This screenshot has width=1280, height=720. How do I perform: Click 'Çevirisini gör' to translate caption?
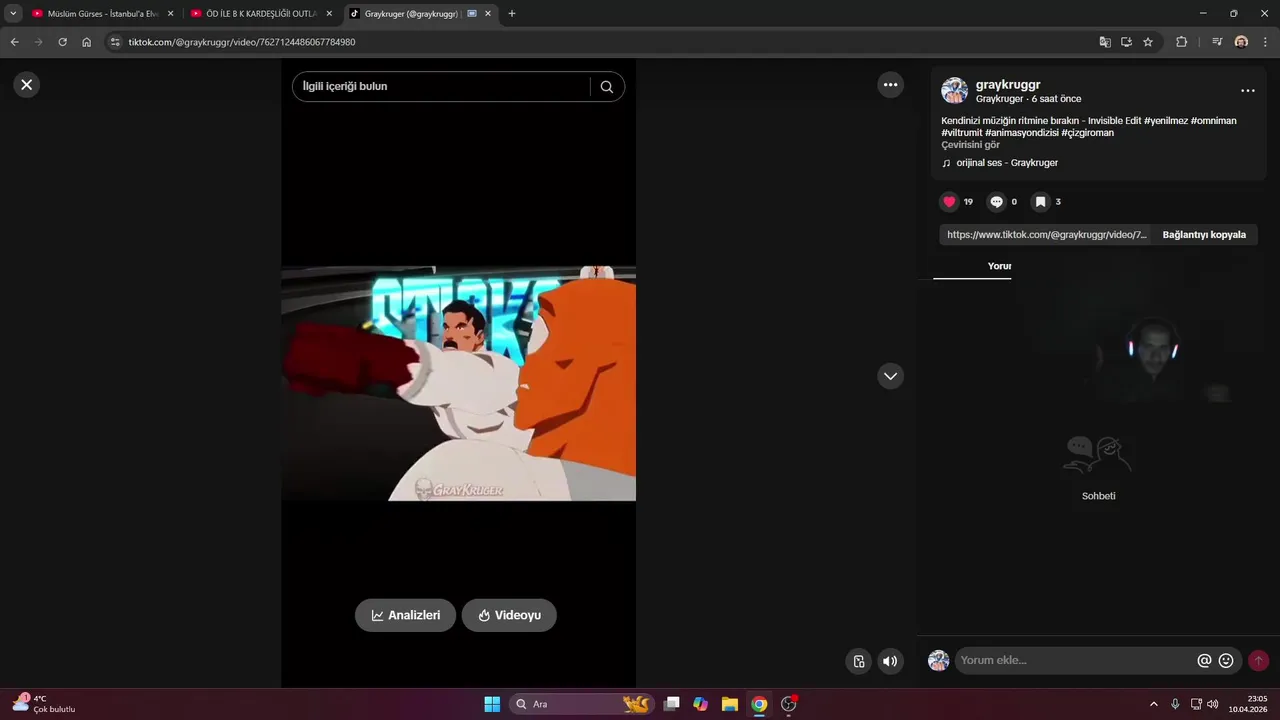[970, 145]
